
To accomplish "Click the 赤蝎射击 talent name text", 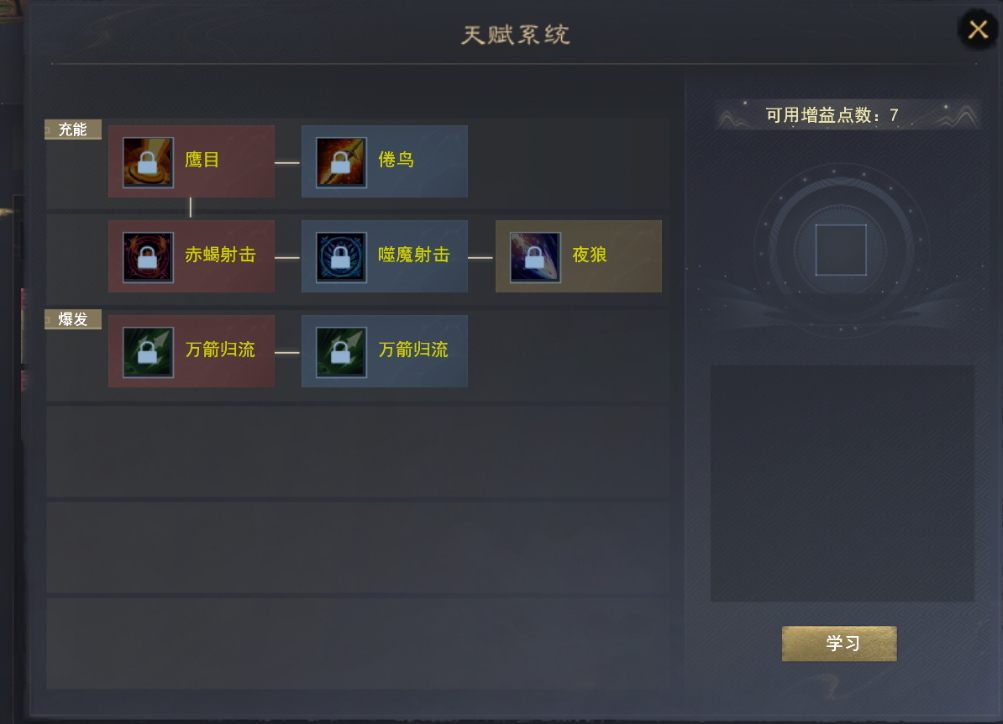I will pyautogui.click(x=220, y=255).
